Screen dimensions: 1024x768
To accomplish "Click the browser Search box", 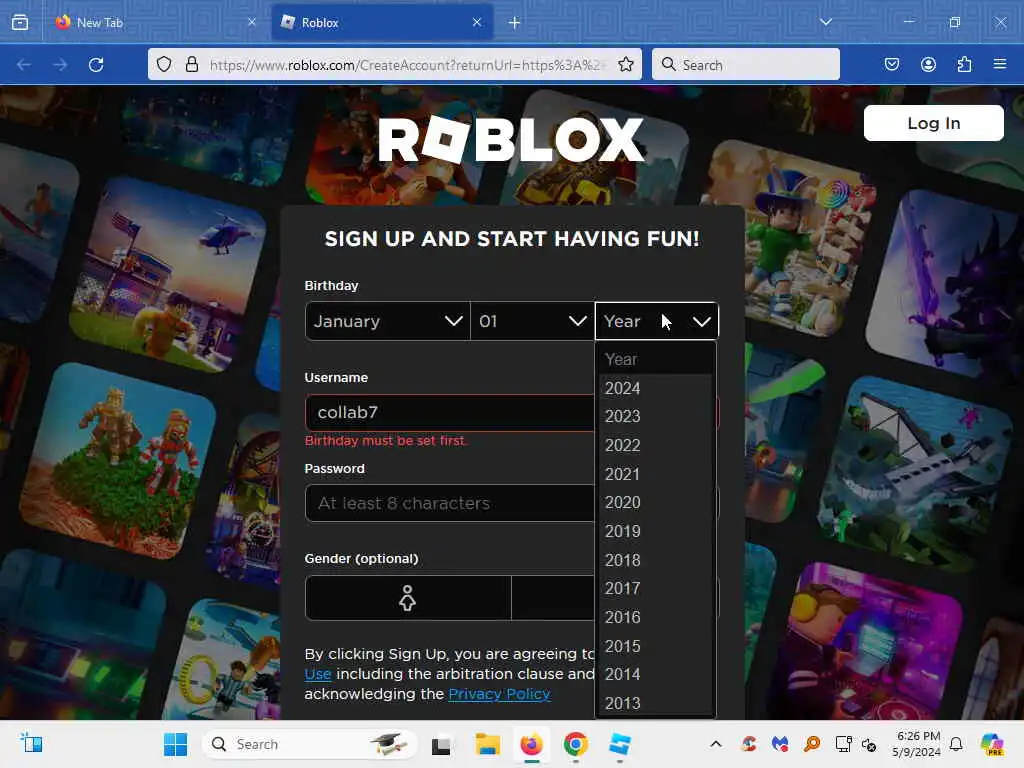I will (x=746, y=65).
